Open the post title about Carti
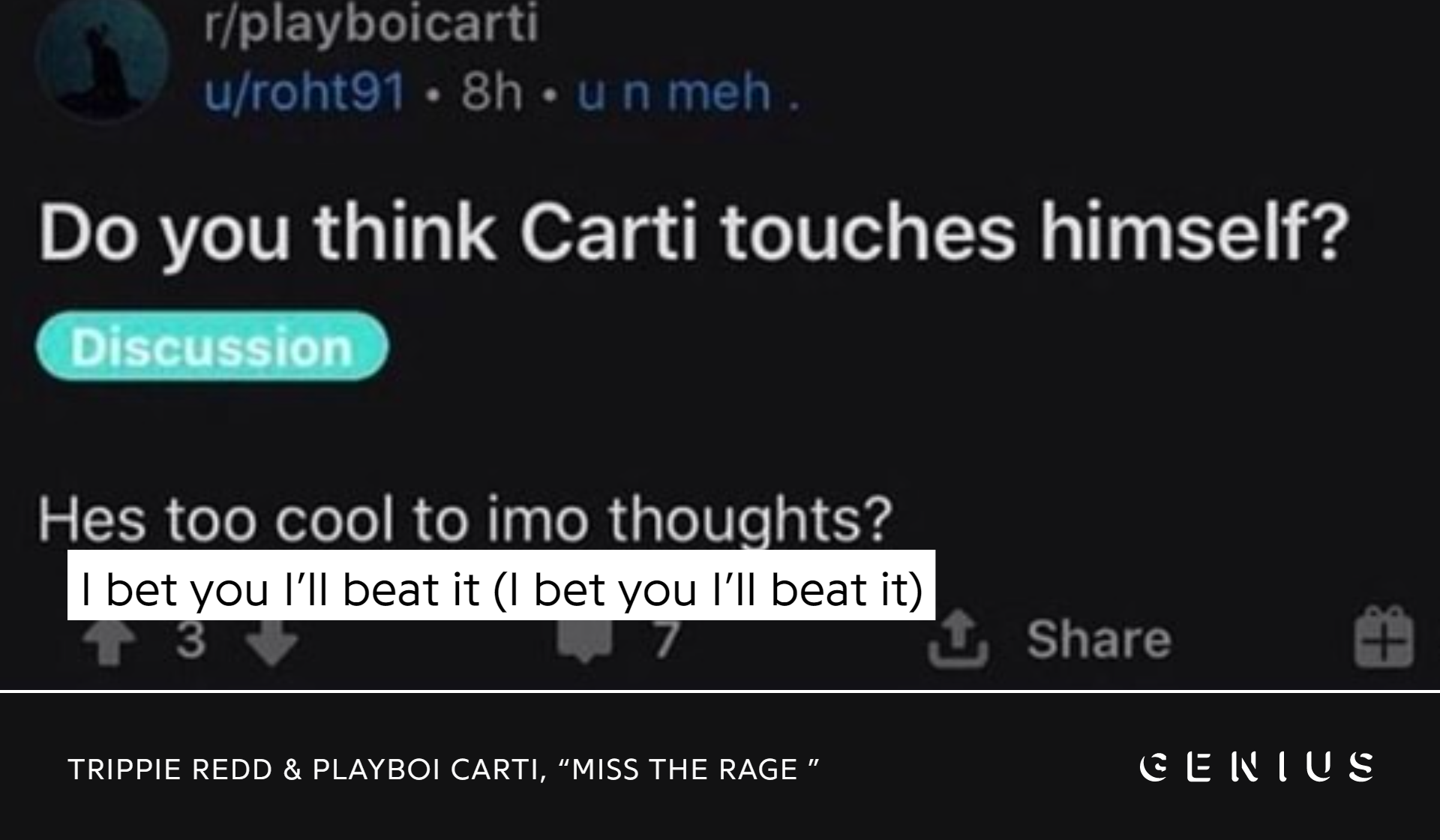 coord(694,232)
